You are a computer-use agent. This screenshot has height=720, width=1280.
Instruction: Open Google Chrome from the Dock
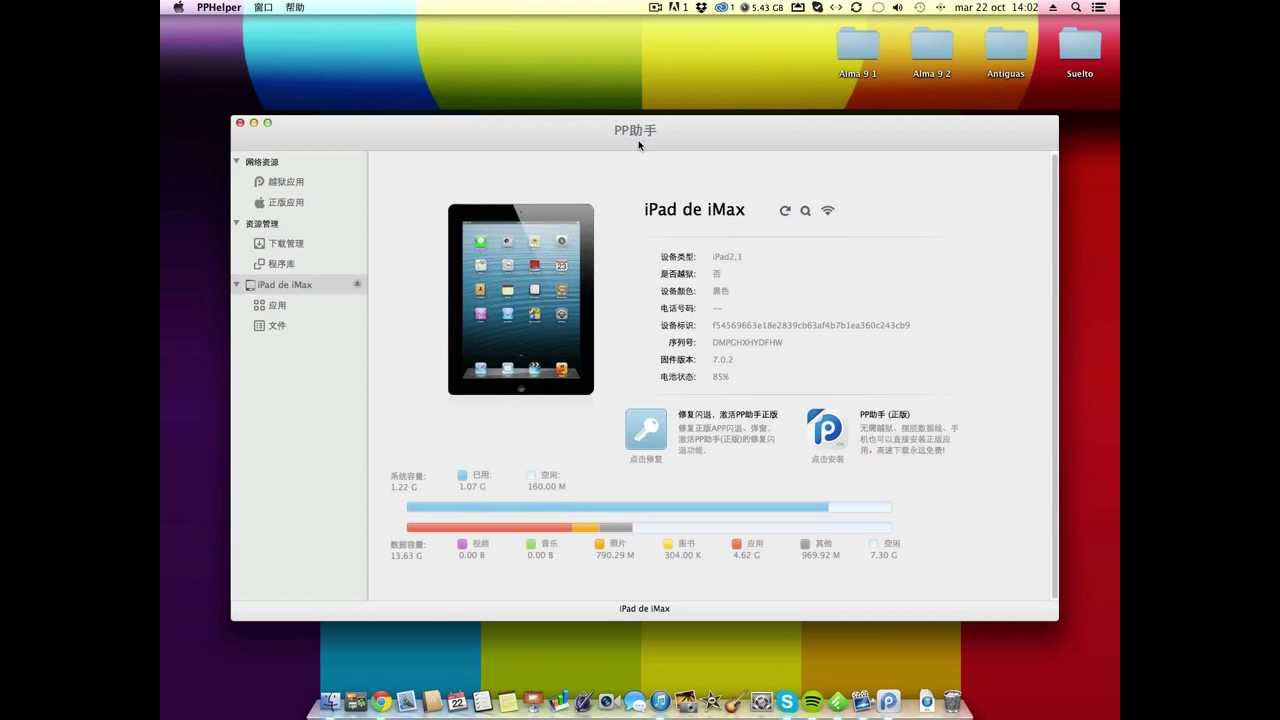point(381,701)
